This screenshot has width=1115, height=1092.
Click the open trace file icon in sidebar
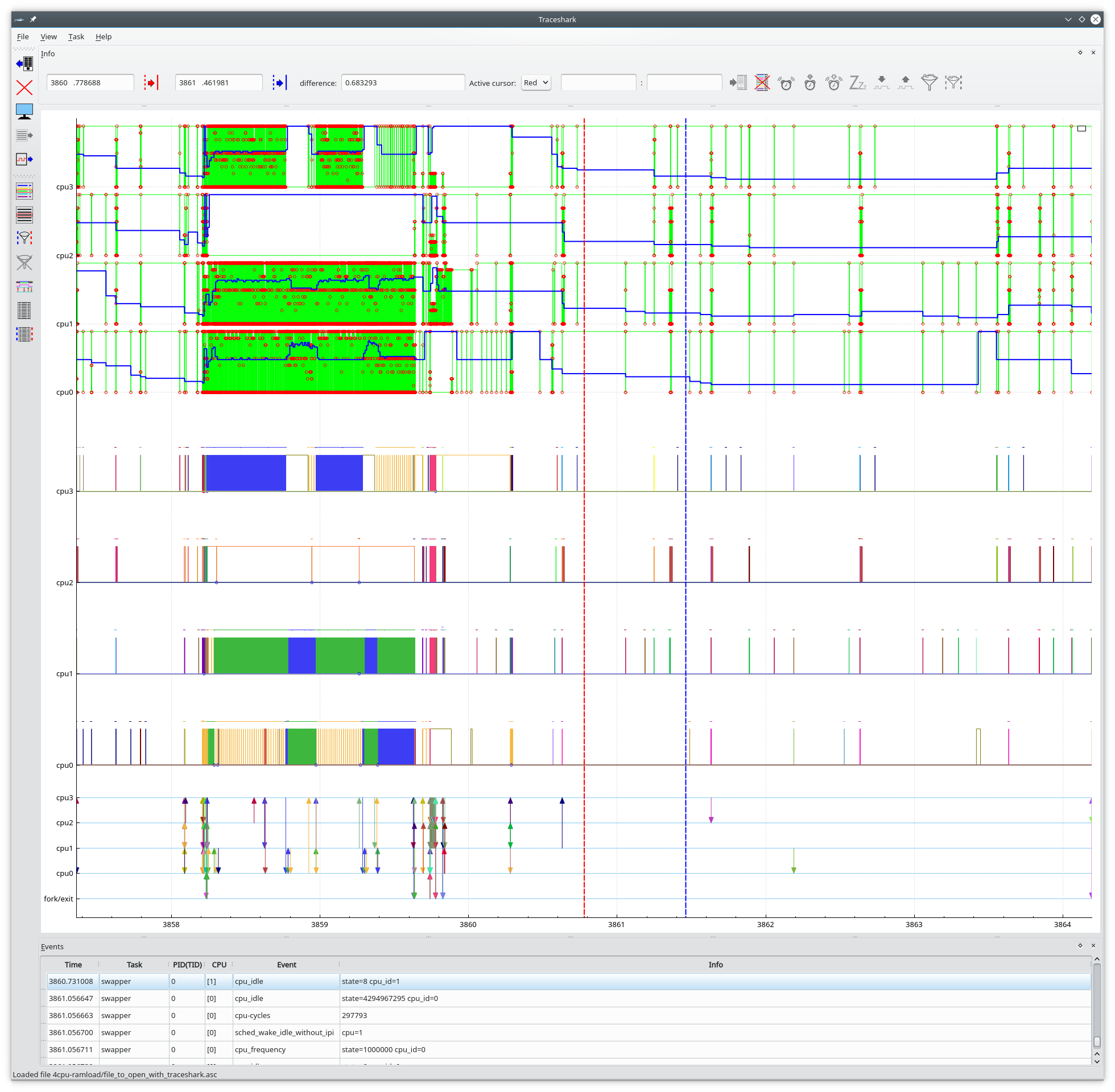click(x=24, y=63)
